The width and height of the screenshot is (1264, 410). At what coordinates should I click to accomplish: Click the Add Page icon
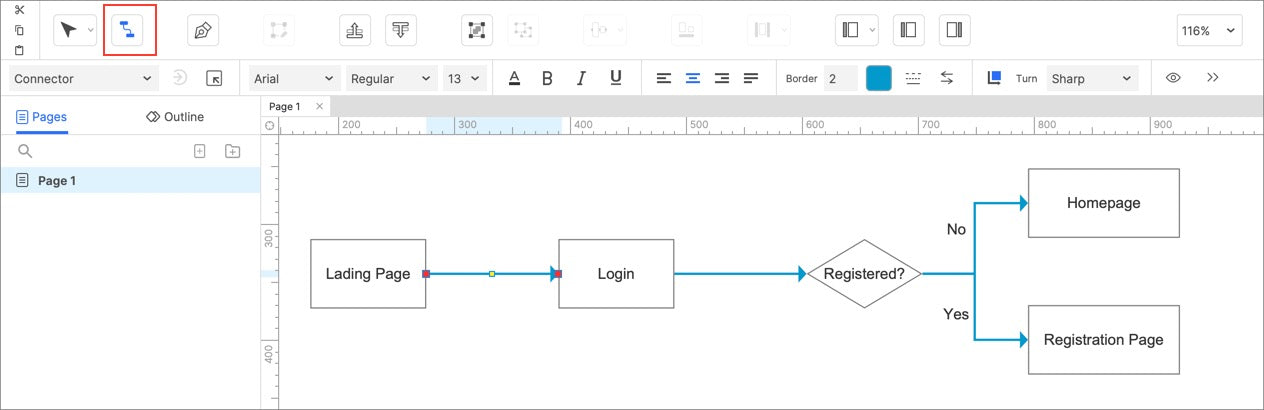click(199, 151)
